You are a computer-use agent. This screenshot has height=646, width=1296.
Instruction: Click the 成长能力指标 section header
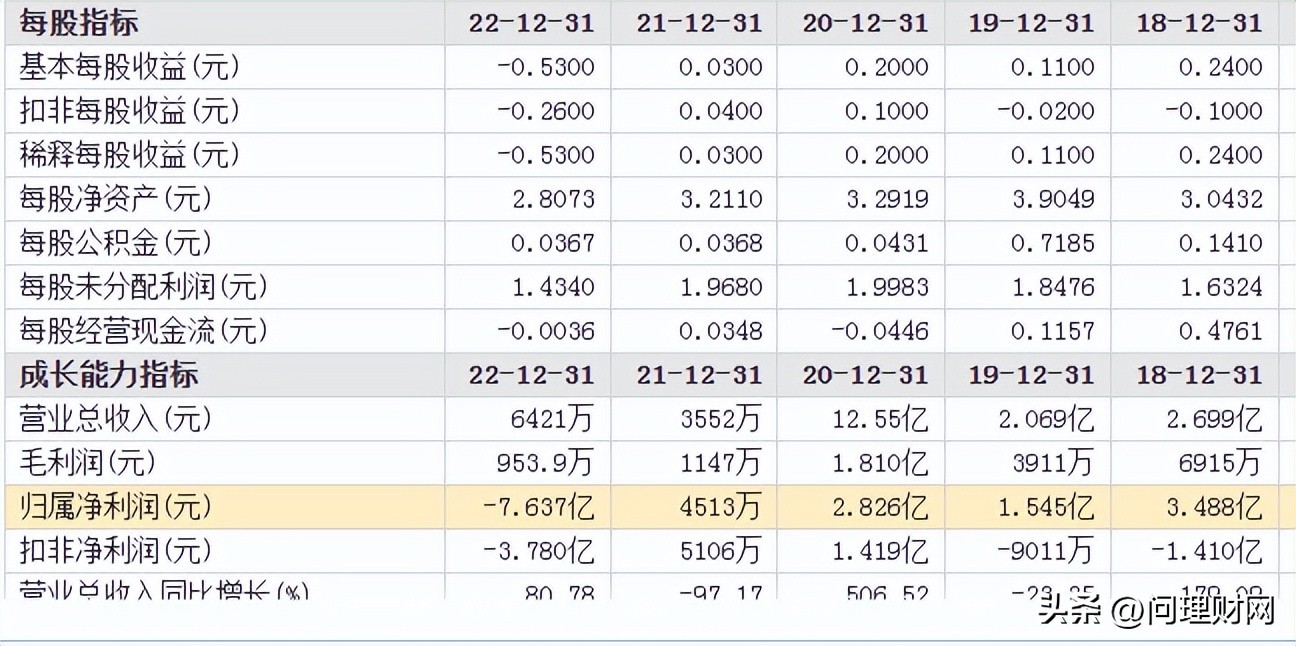109,375
